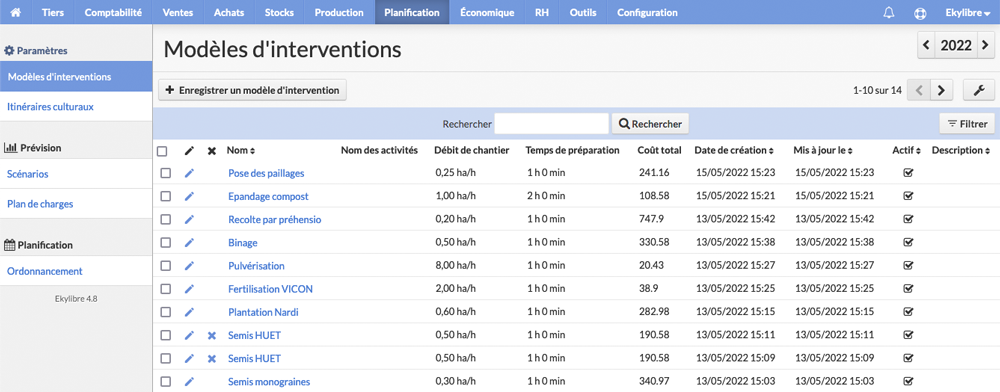Open the Ventes menu
1000x392 pixels.
(178, 12)
